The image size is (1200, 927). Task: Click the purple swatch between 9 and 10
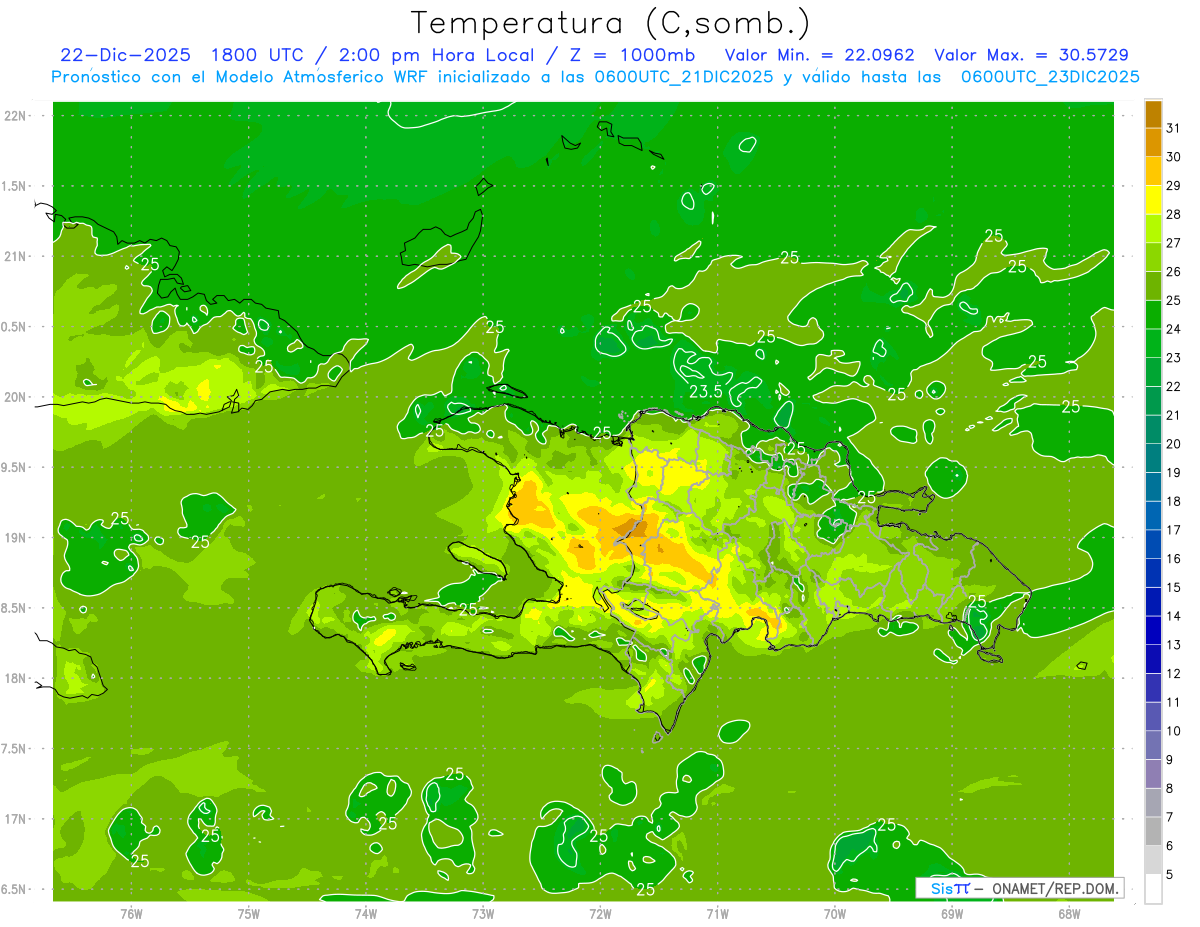pos(1153,746)
